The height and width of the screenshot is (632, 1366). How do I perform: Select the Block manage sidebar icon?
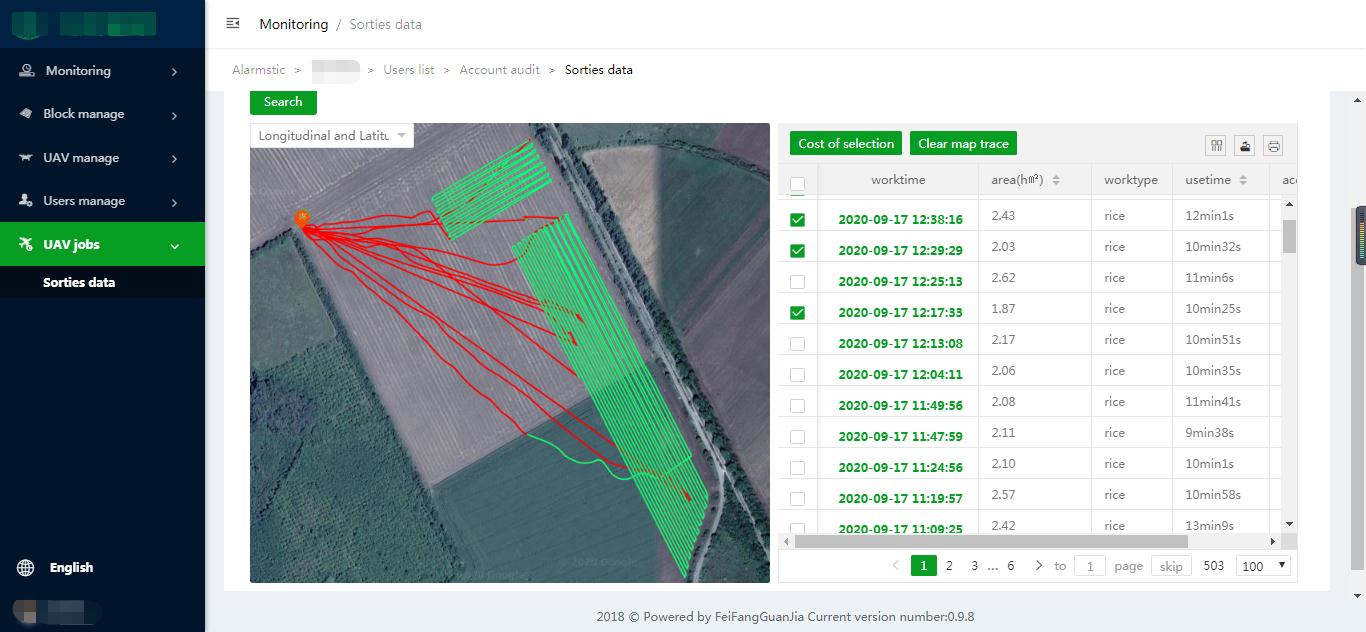coord(24,113)
